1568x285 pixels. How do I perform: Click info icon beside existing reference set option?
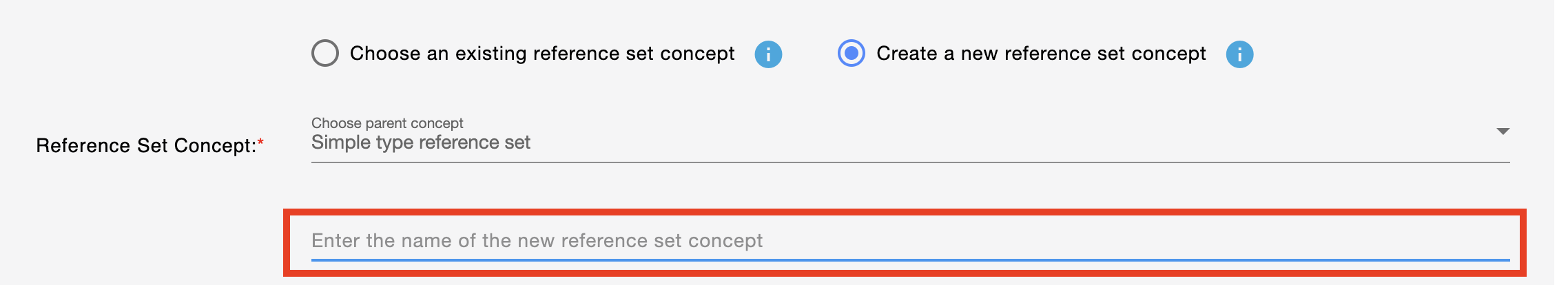(768, 54)
